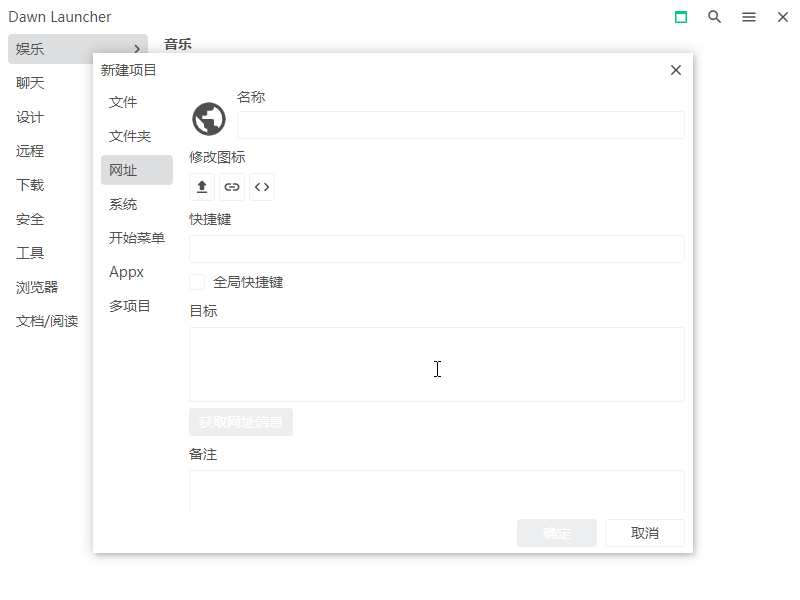Image resolution: width=800 pixels, height=600 pixels.
Task: Select the 系统 tab
Action: [x=123, y=204]
